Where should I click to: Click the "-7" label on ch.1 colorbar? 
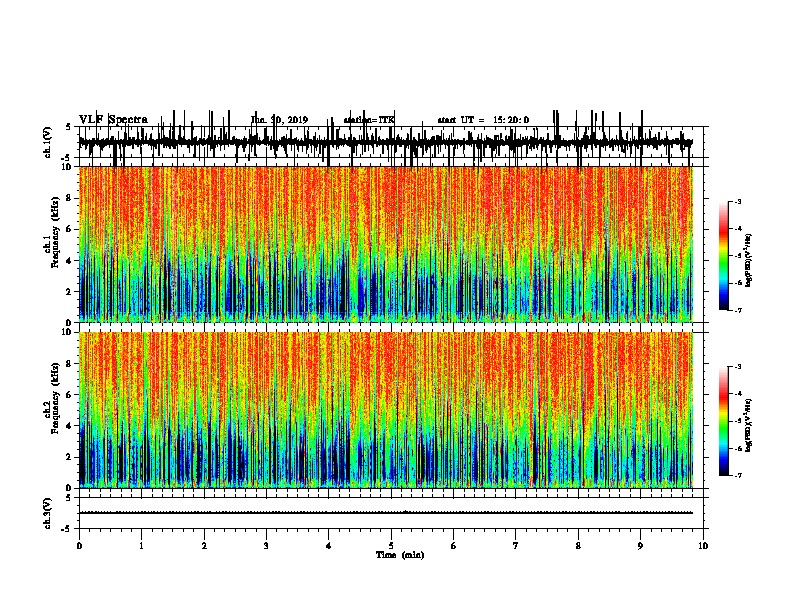(737, 310)
